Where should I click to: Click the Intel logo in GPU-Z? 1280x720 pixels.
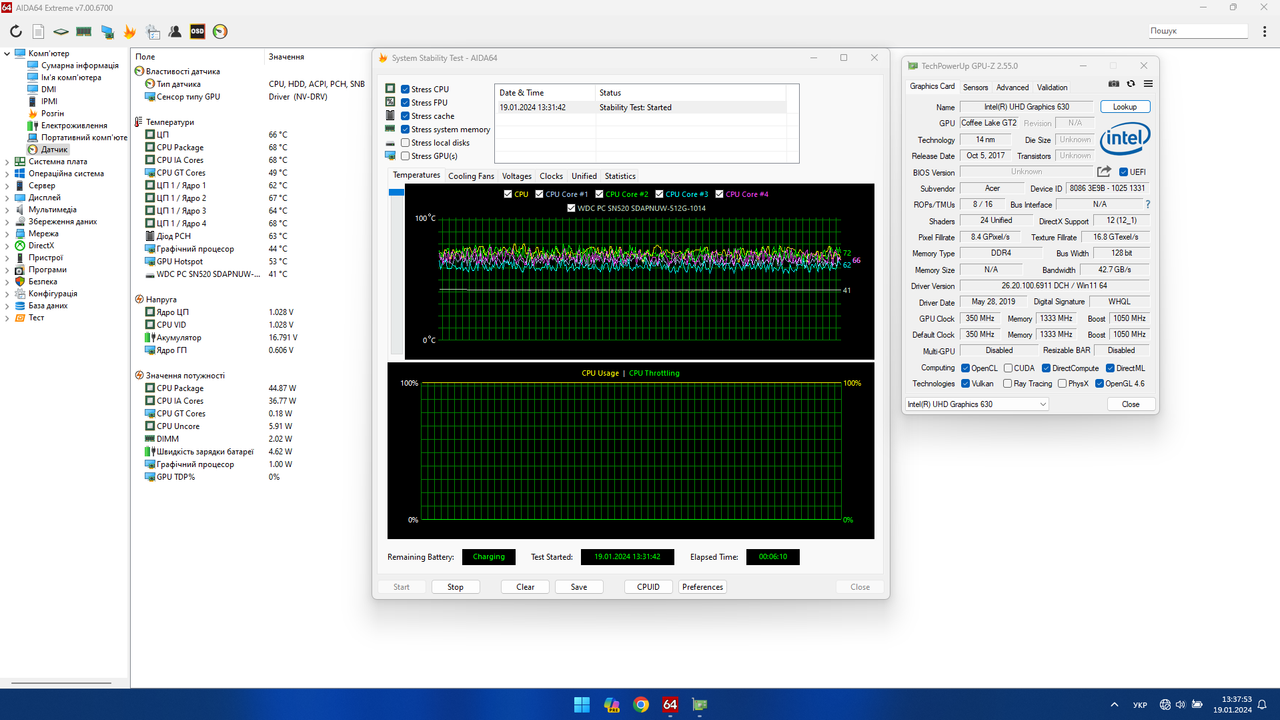(x=1125, y=139)
